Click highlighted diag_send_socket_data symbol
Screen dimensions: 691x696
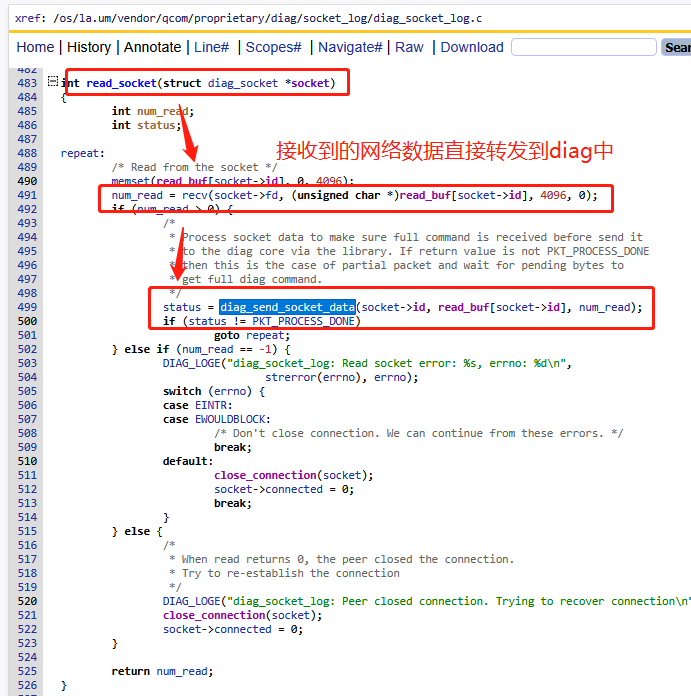tap(287, 307)
